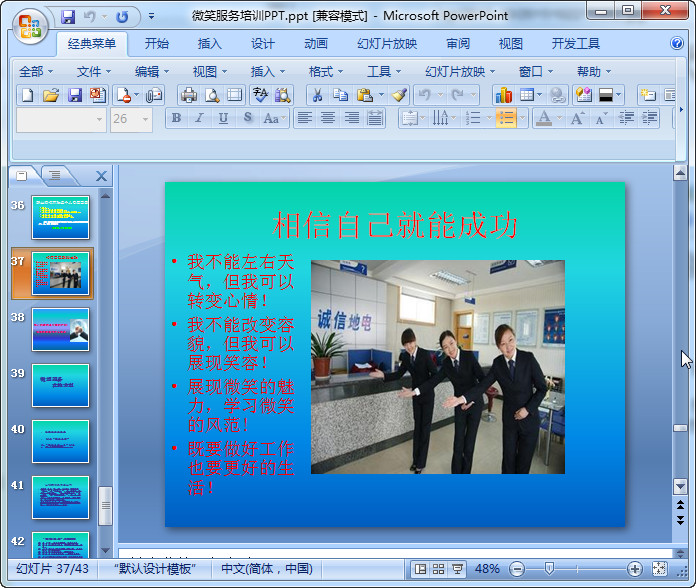Click the Office button logo
This screenshot has width=696, height=588.
(x=30, y=26)
